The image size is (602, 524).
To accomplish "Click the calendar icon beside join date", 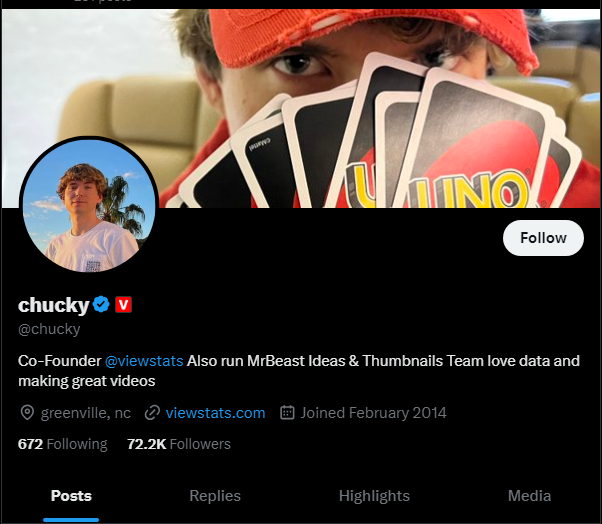I will (x=287, y=412).
